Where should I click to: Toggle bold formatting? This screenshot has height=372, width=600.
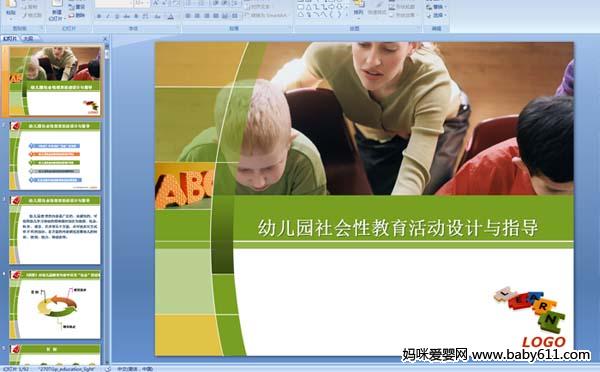[x=99, y=16]
